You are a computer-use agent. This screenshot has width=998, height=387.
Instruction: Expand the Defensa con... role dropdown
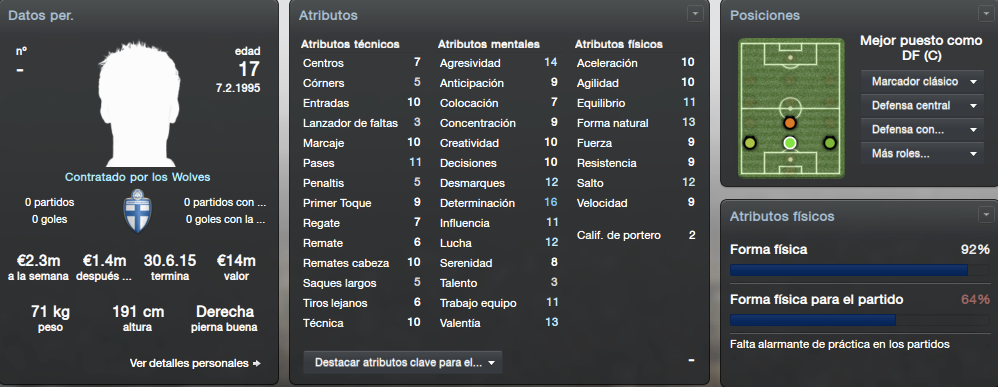(x=922, y=130)
